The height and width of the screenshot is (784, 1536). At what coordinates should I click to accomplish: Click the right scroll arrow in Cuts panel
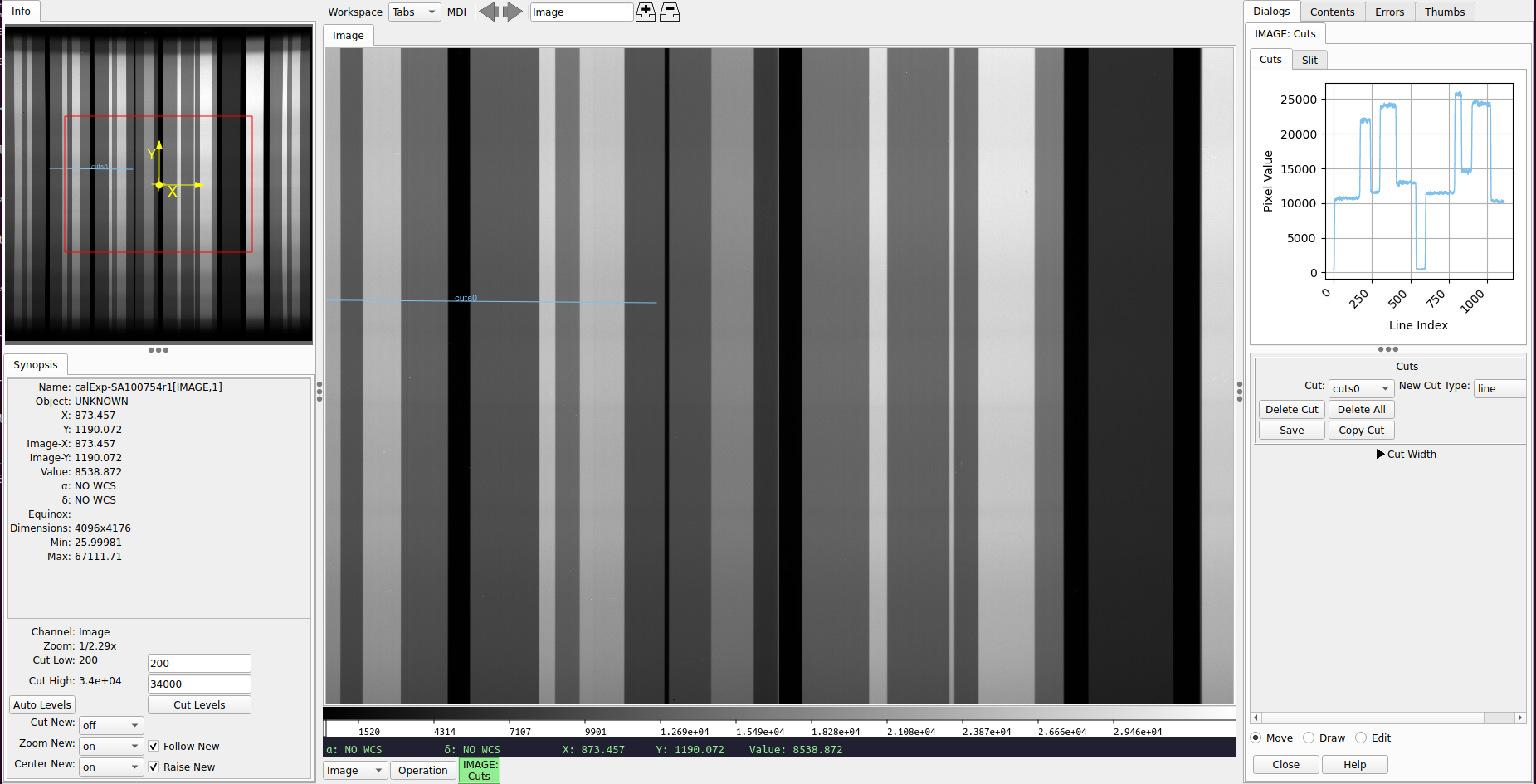(1519, 718)
